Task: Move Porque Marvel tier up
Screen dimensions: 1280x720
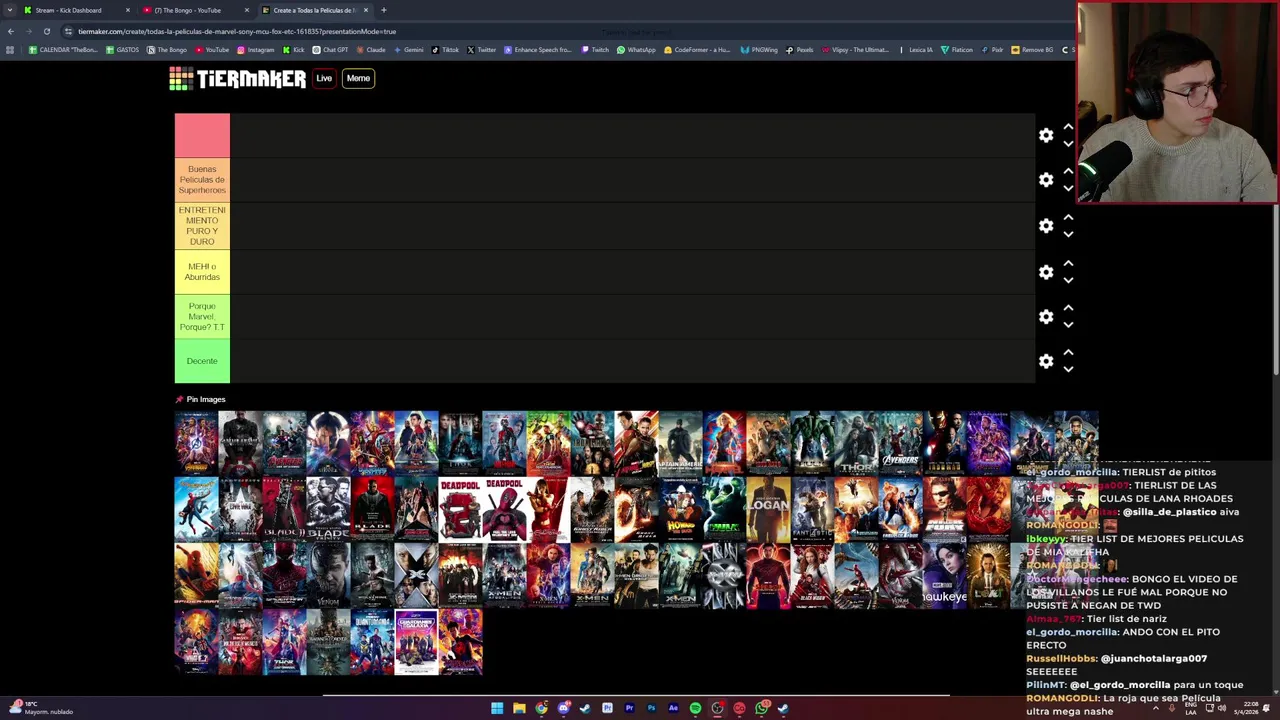Action: click(x=1068, y=308)
